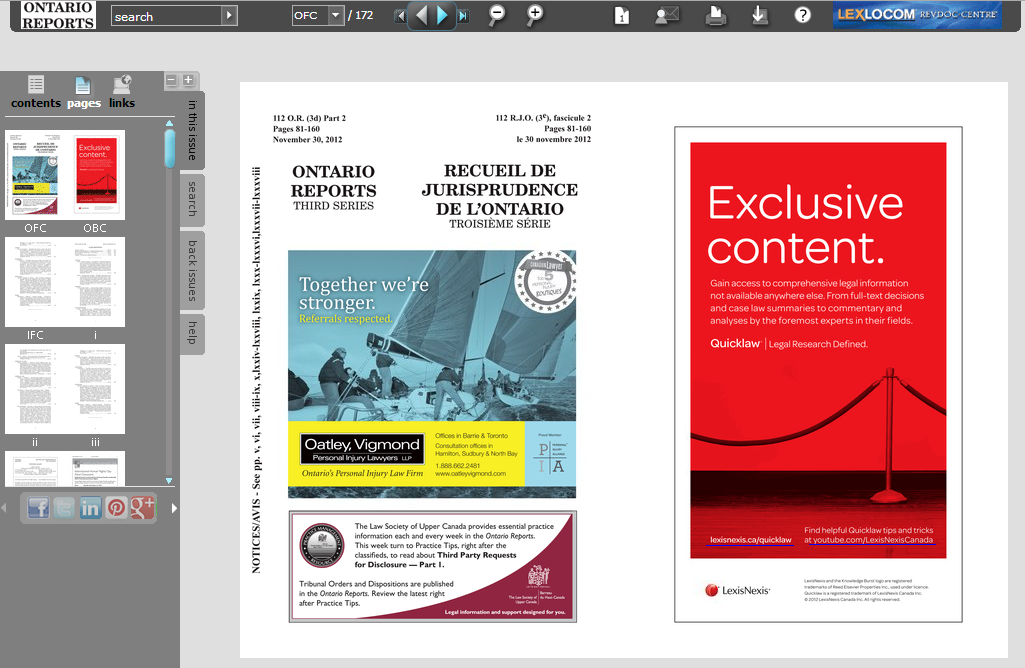Select the page iii thumbnail
The width and height of the screenshot is (1025, 668).
(x=95, y=390)
